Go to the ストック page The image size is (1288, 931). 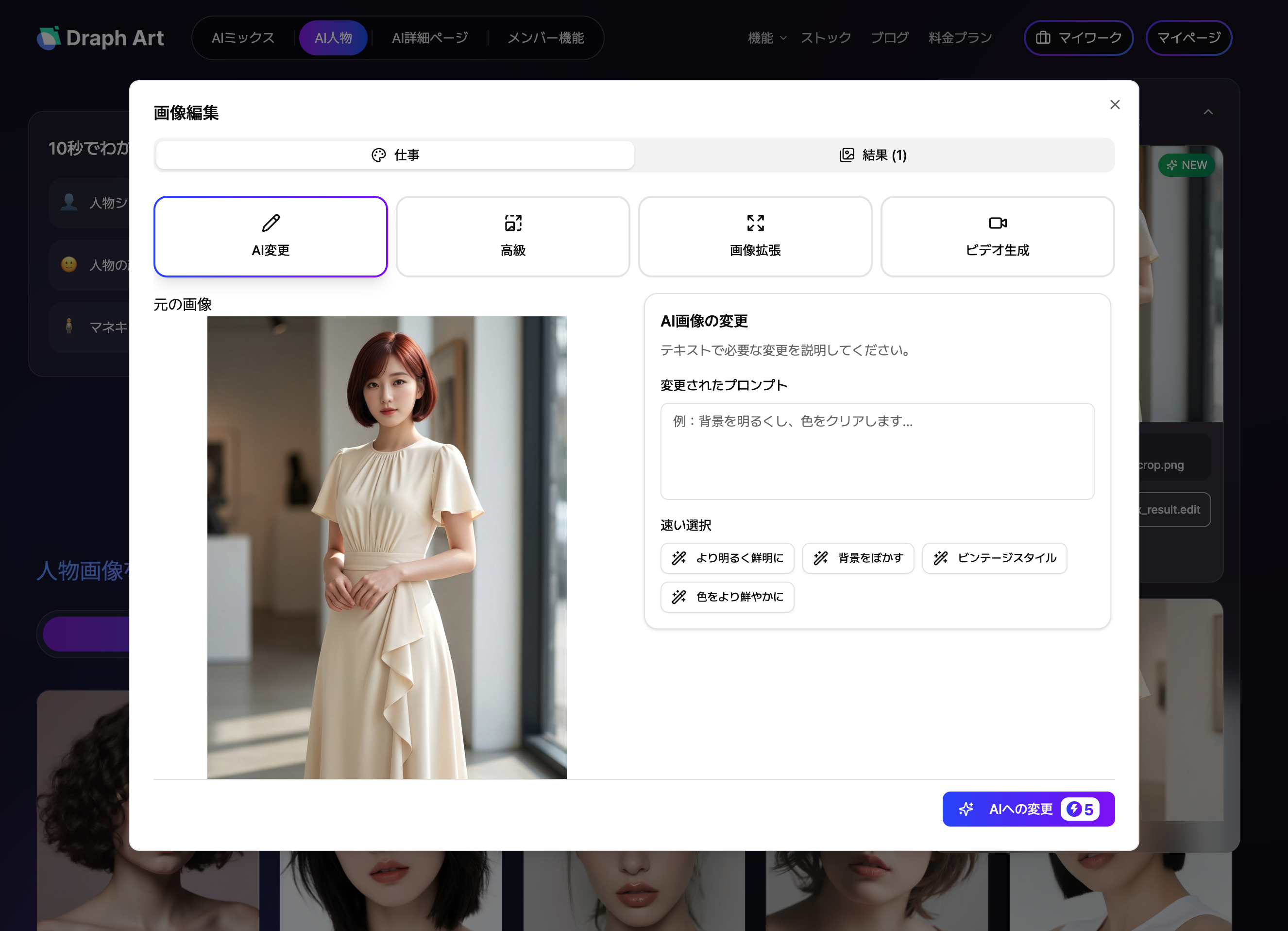tap(826, 38)
